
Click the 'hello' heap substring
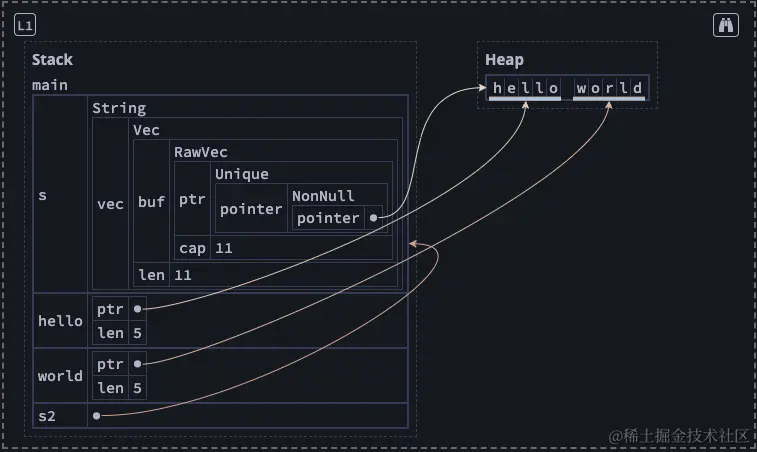525,88
